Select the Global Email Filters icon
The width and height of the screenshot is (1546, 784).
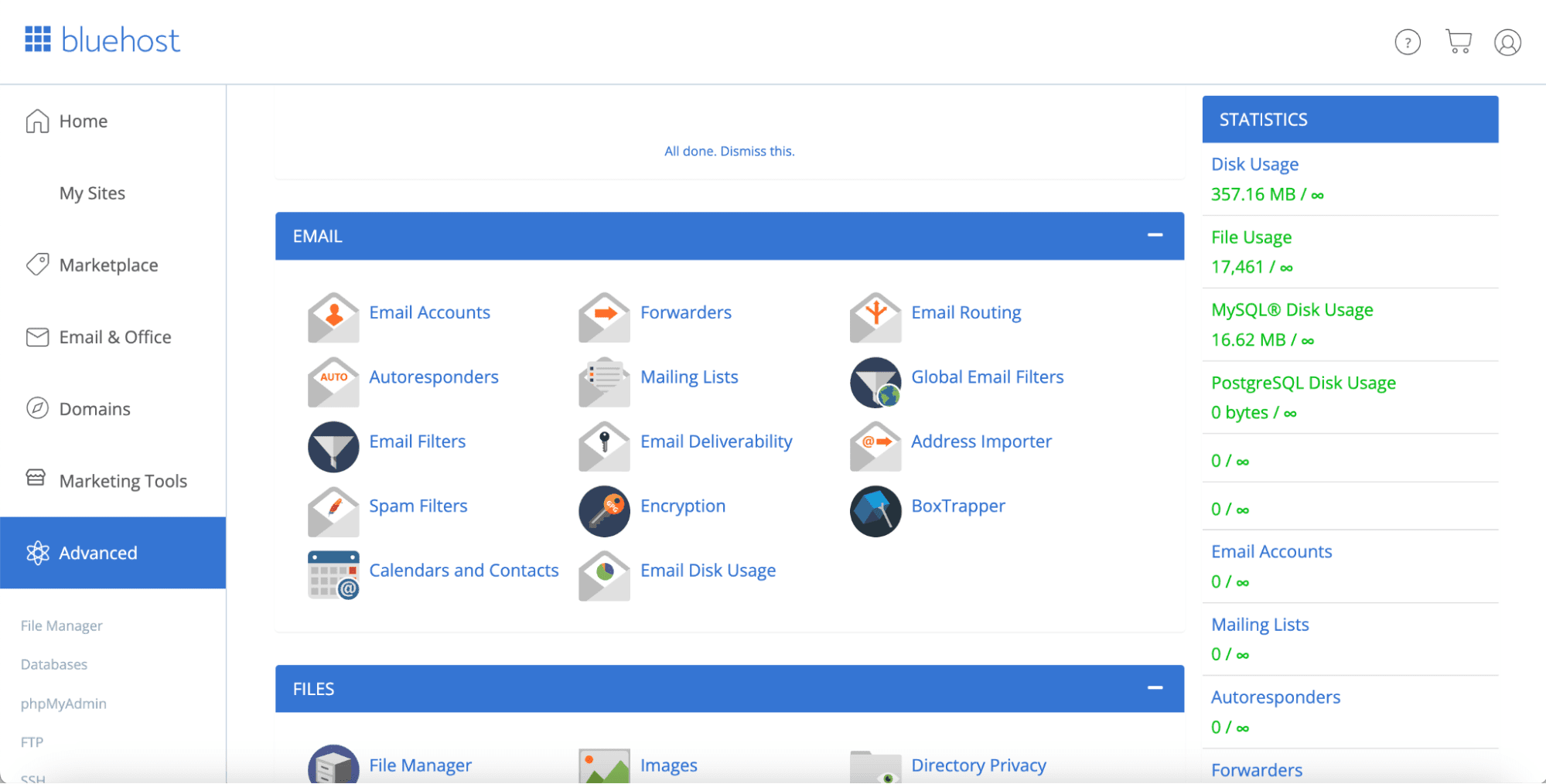coord(875,382)
